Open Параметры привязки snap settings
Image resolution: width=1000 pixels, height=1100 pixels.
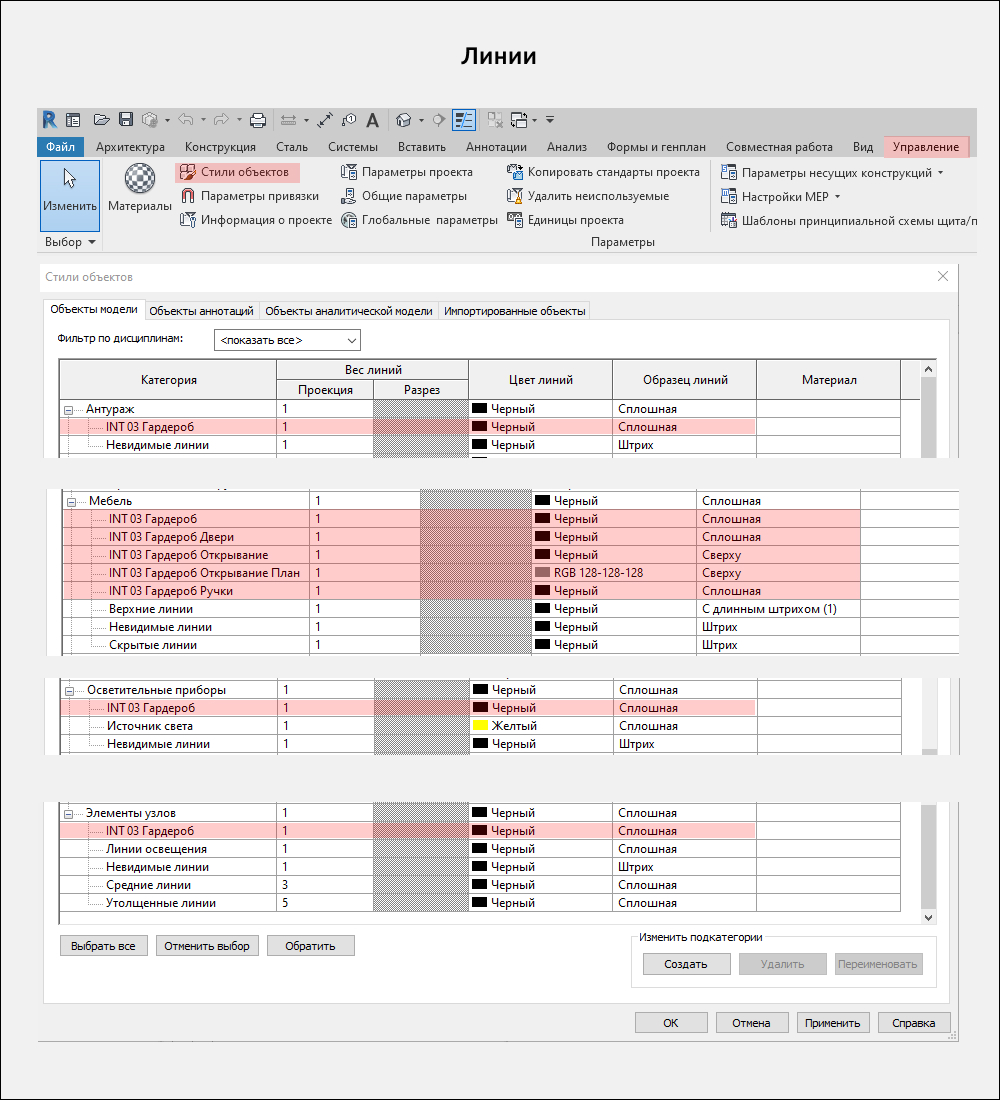coord(251,196)
